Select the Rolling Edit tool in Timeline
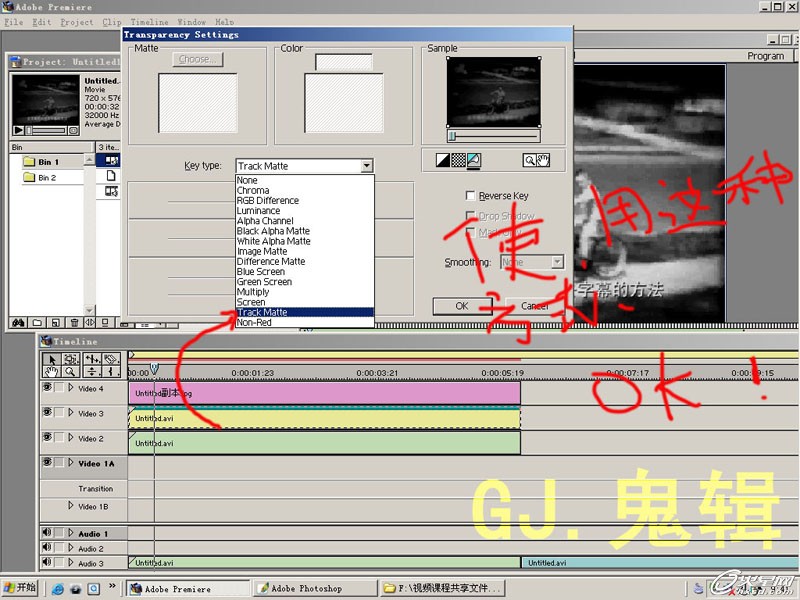Screen dimensions: 800x600 (92, 359)
